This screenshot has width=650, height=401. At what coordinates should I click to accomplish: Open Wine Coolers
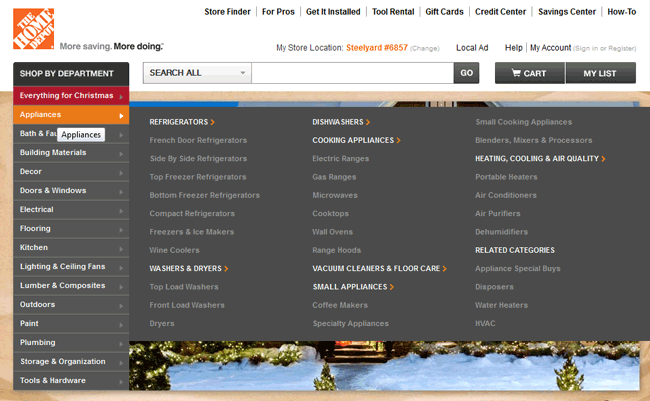point(174,250)
